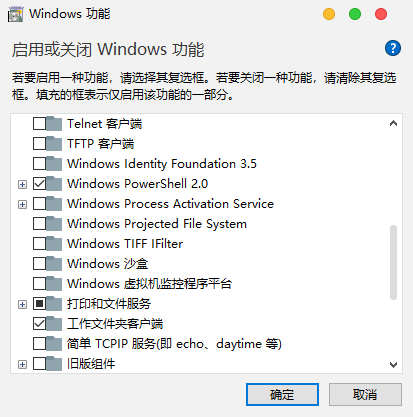This screenshot has width=413, height=417.
Task: Click folder icon next to Windows Projected File System
Action: [x=54, y=224]
